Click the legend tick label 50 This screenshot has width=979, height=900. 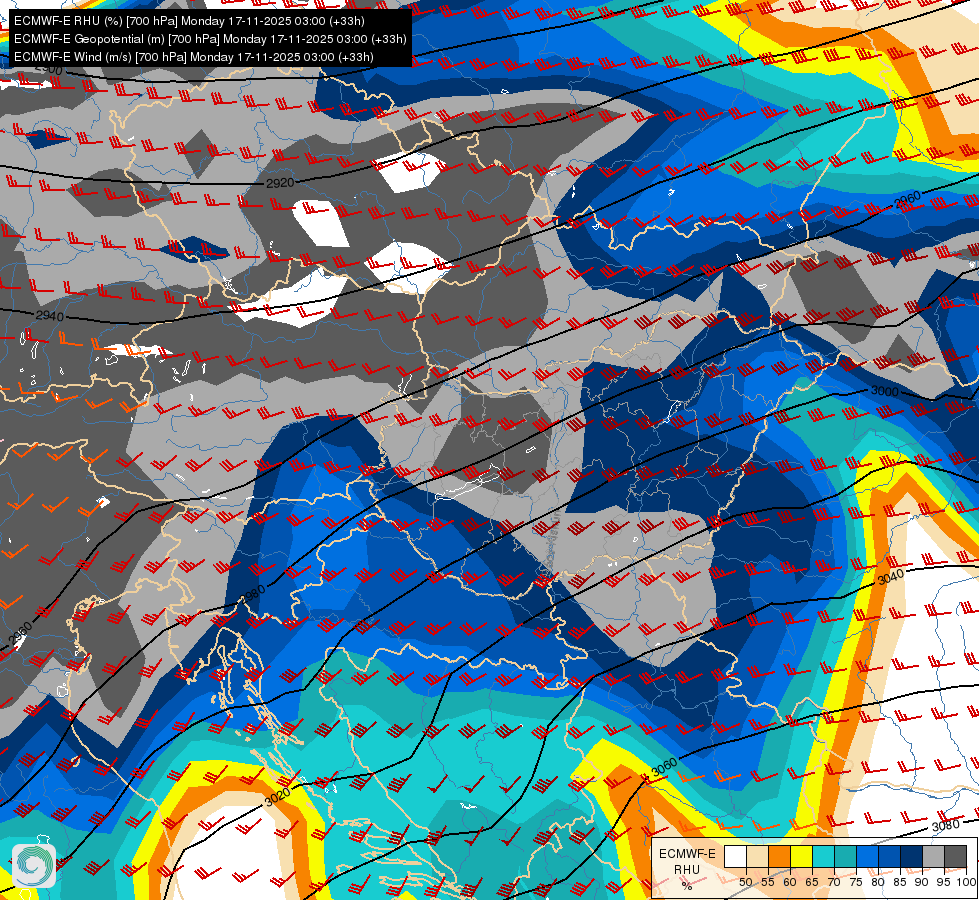[x=746, y=882]
